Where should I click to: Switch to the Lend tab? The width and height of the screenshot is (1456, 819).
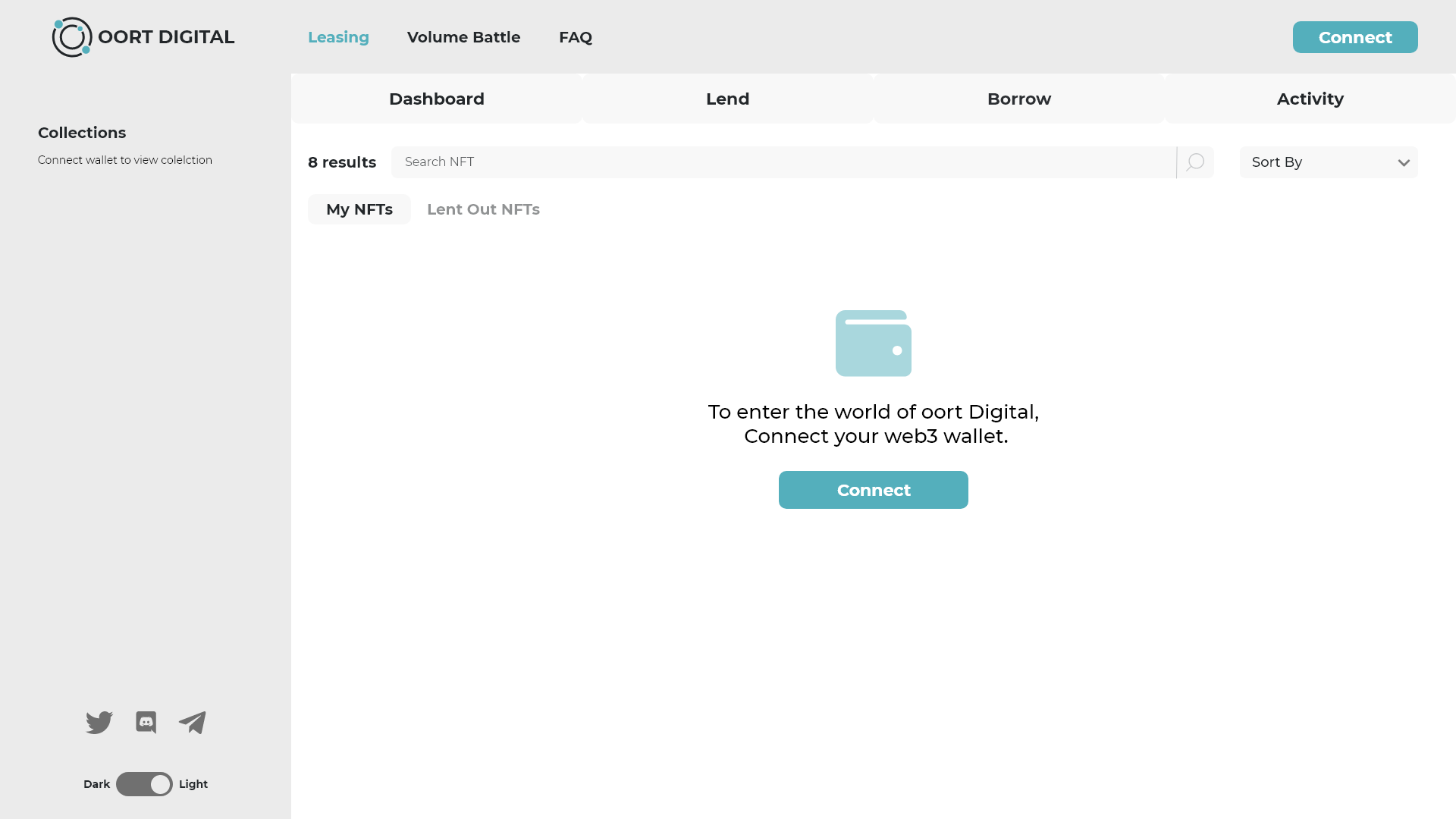click(x=728, y=99)
